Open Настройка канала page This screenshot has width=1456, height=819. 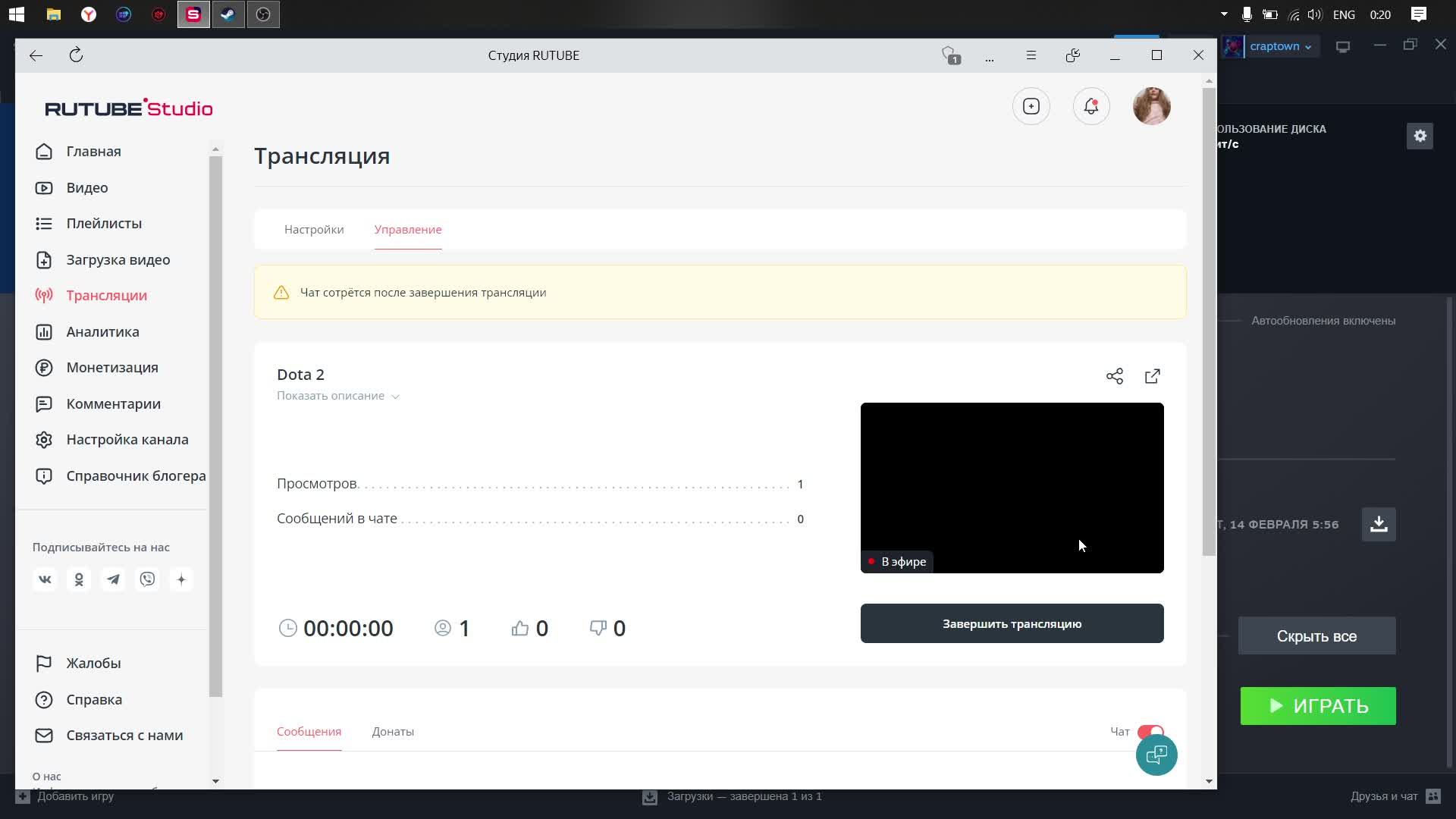click(x=127, y=440)
